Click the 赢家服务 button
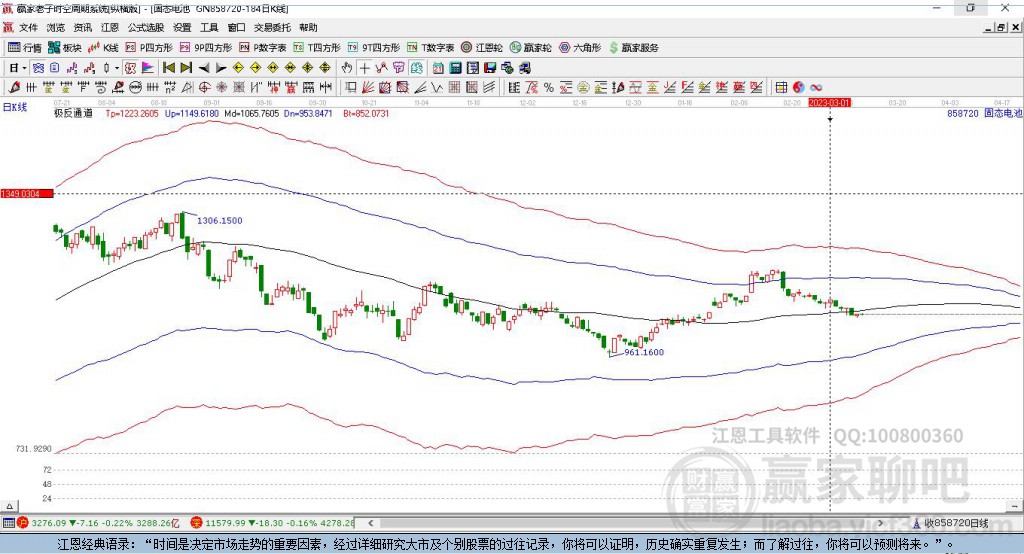Image resolution: width=1024 pixels, height=554 pixels. 633,48
